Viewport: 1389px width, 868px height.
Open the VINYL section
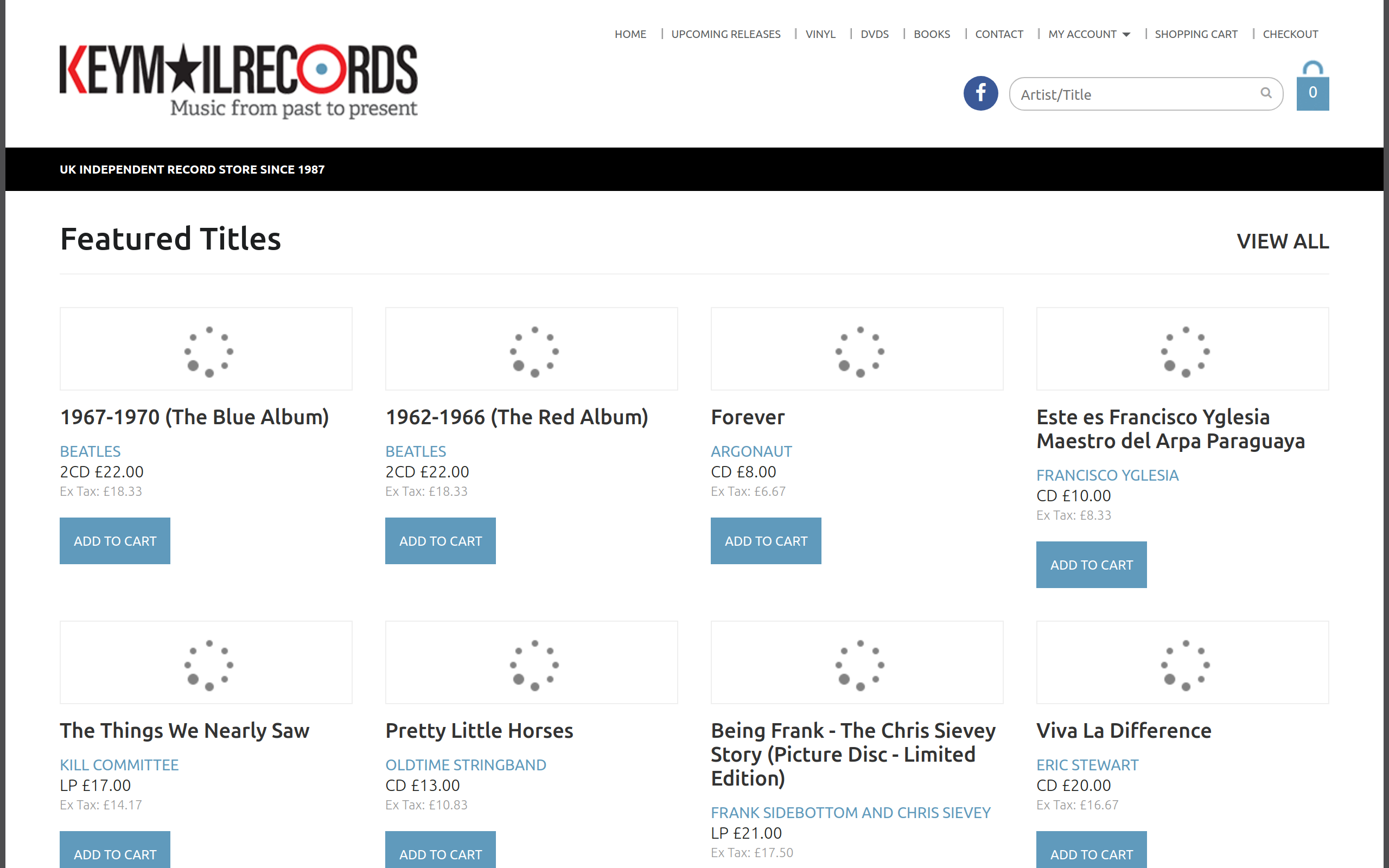click(x=820, y=34)
